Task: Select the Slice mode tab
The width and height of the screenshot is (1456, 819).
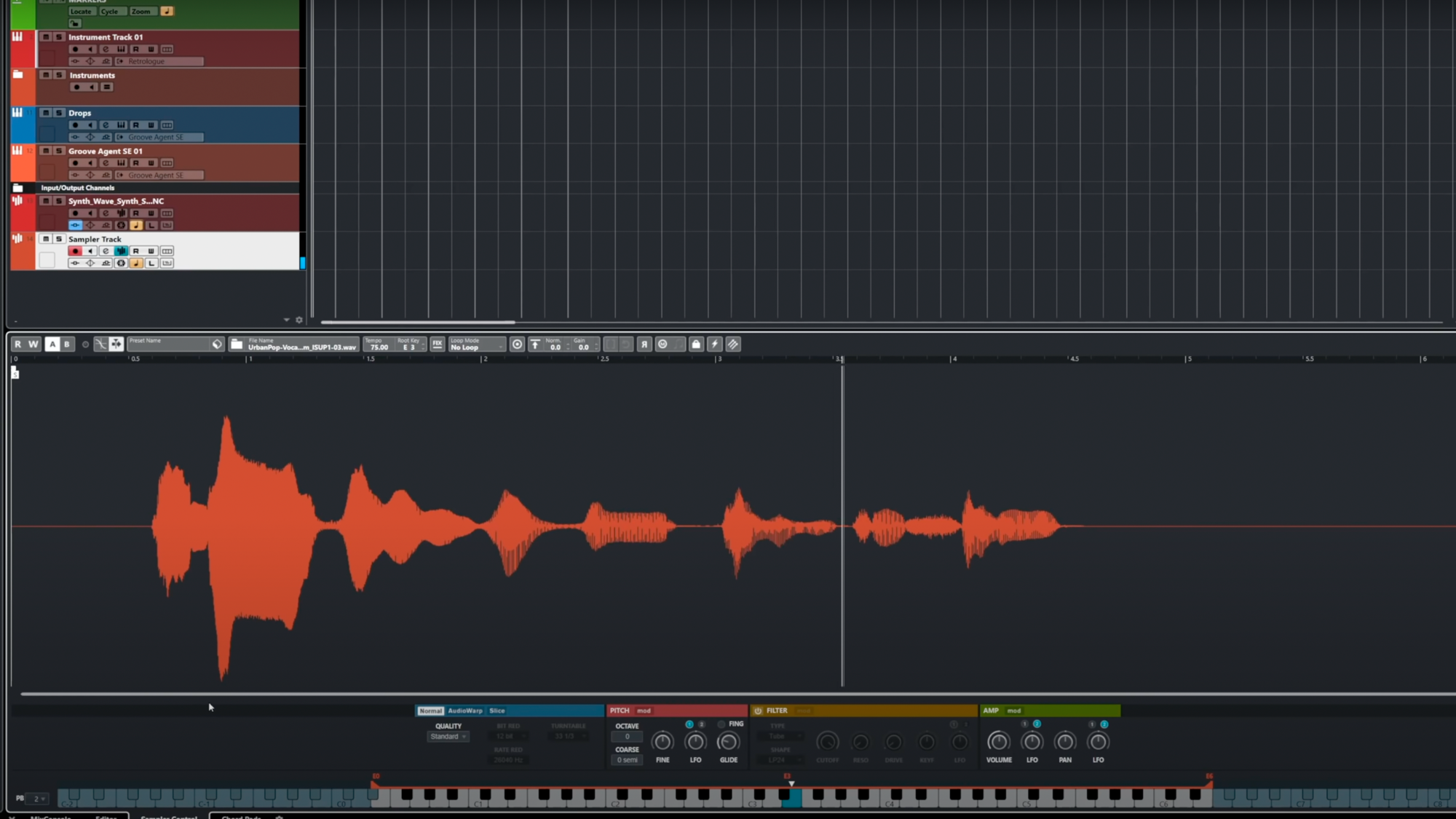Action: (497, 711)
